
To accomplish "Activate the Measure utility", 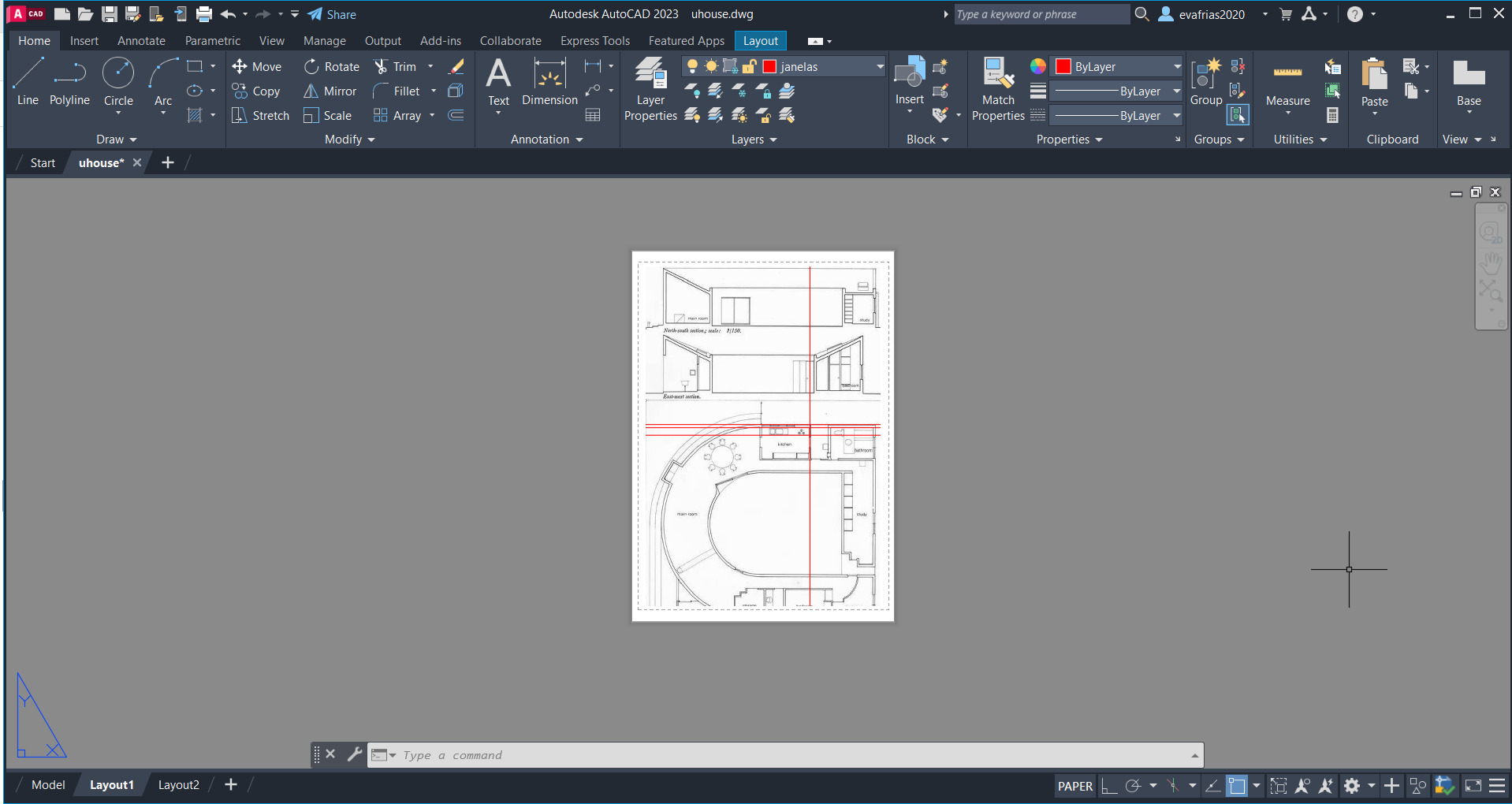I will pos(1287,83).
